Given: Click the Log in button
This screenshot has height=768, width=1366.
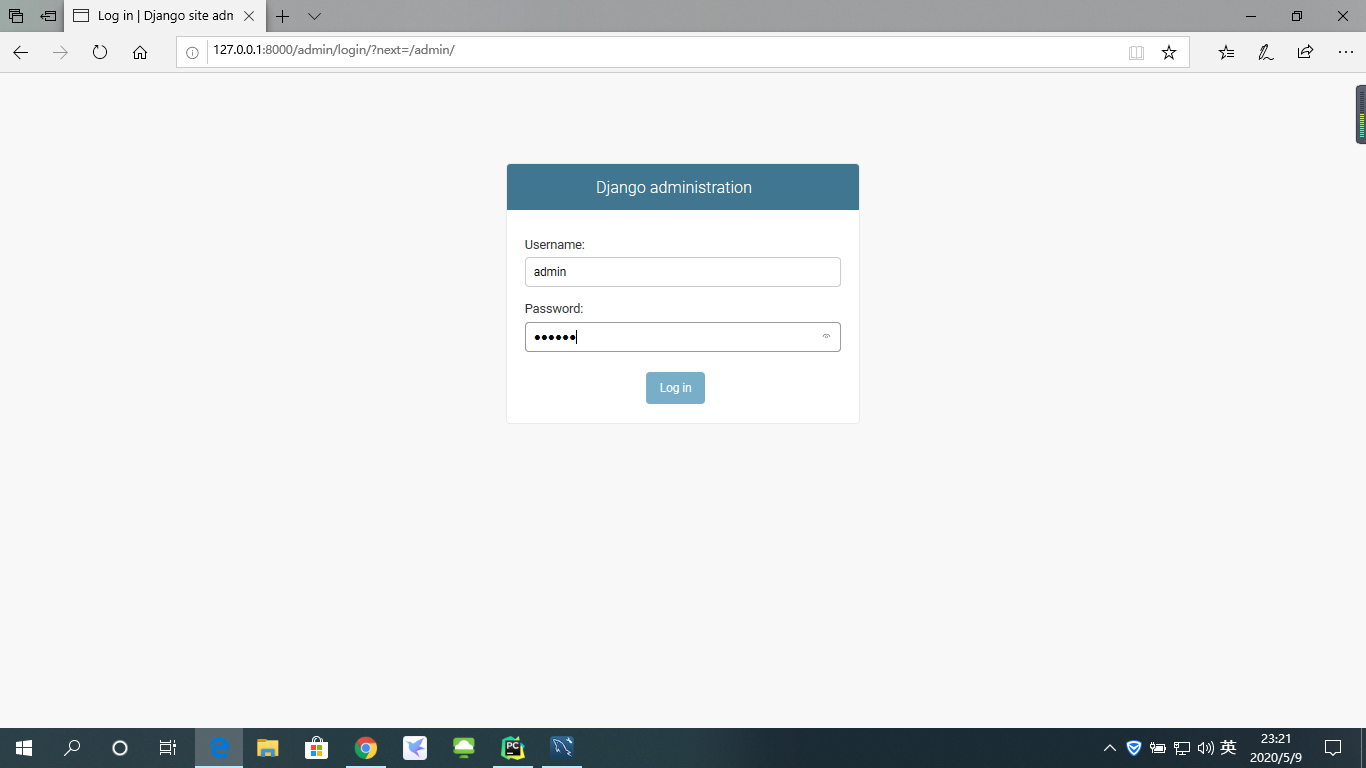Looking at the screenshot, I should coord(675,388).
